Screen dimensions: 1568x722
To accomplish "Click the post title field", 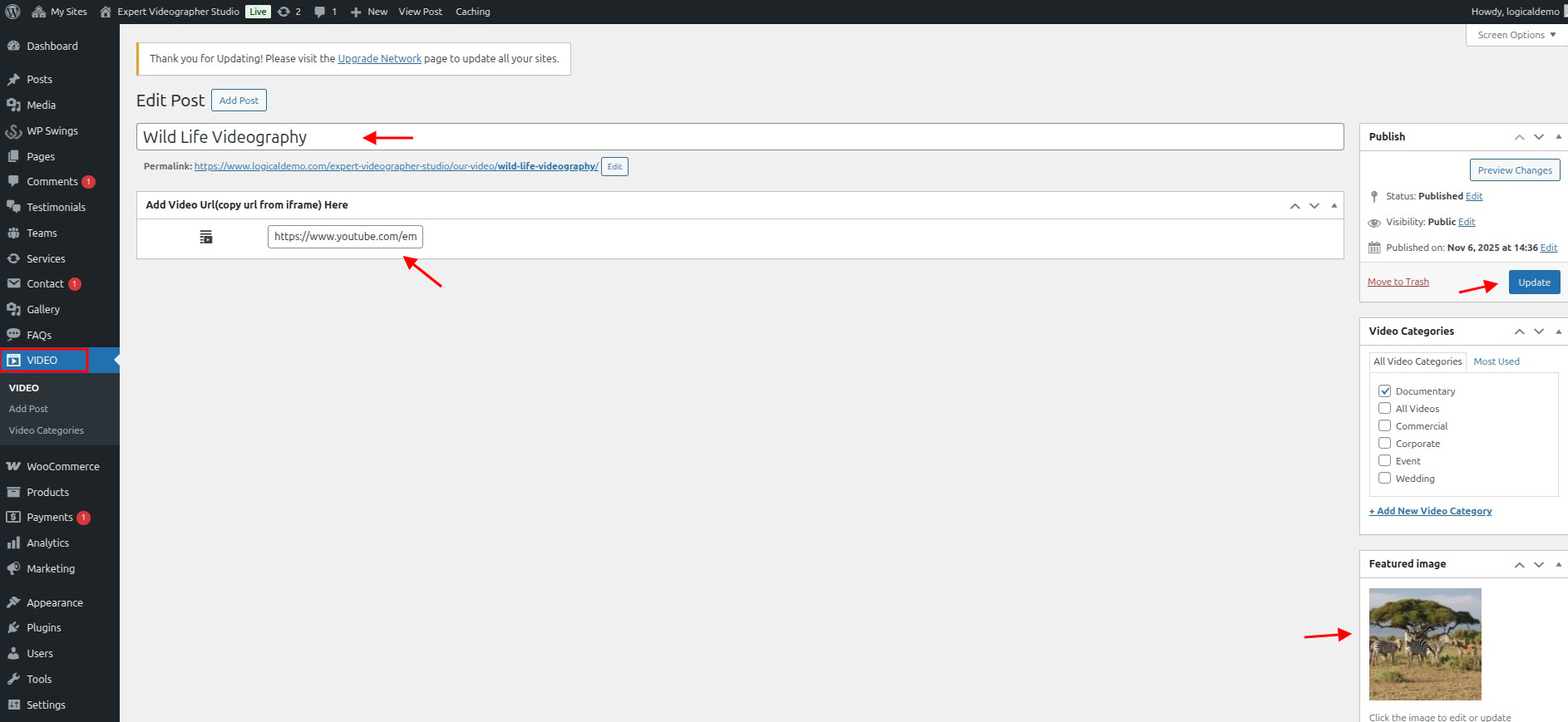I will click(740, 137).
